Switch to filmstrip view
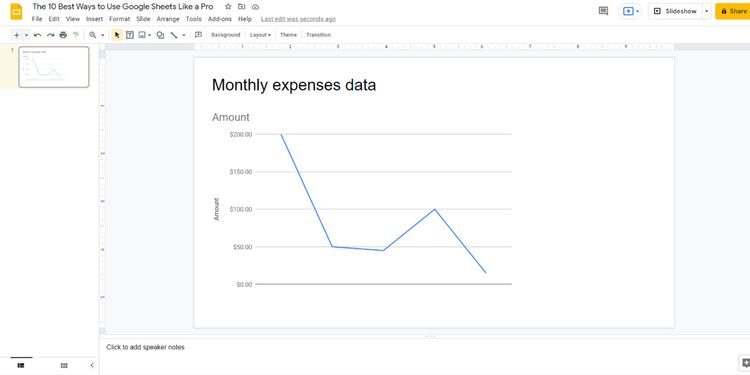The image size is (750, 375). click(21, 365)
